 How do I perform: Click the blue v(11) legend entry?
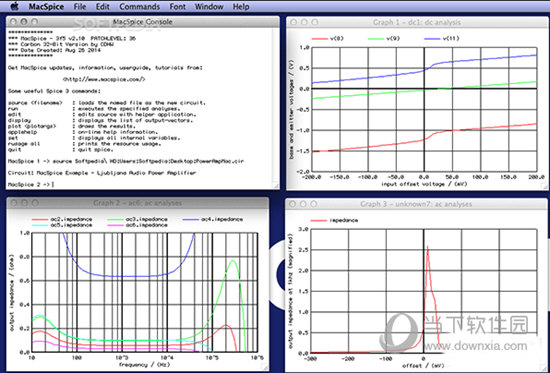click(442, 38)
